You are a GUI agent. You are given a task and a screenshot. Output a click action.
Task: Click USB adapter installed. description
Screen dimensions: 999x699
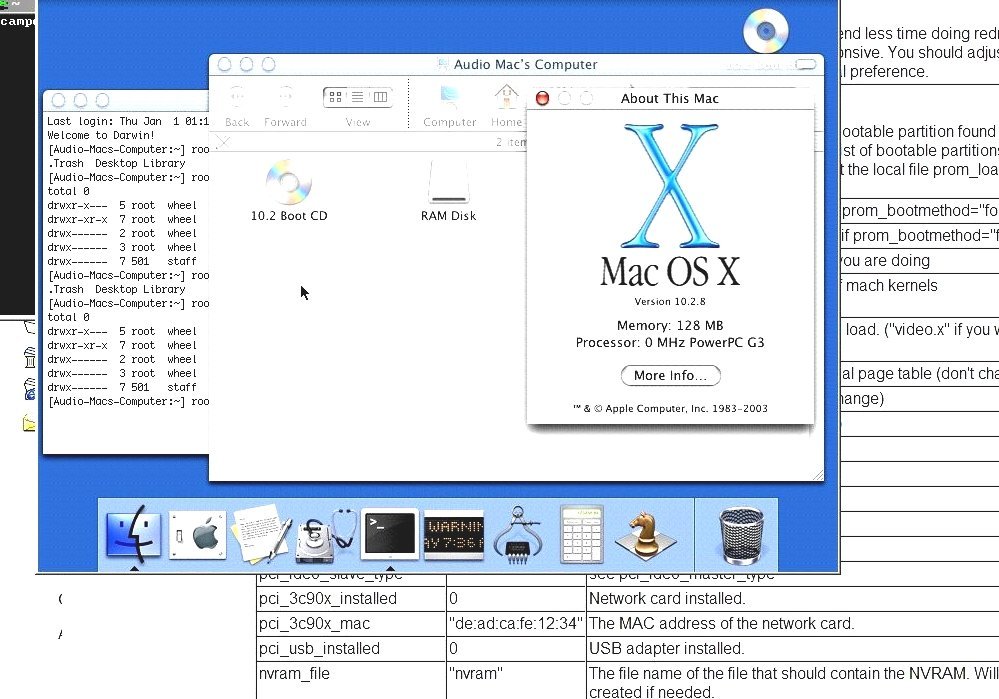pos(666,649)
